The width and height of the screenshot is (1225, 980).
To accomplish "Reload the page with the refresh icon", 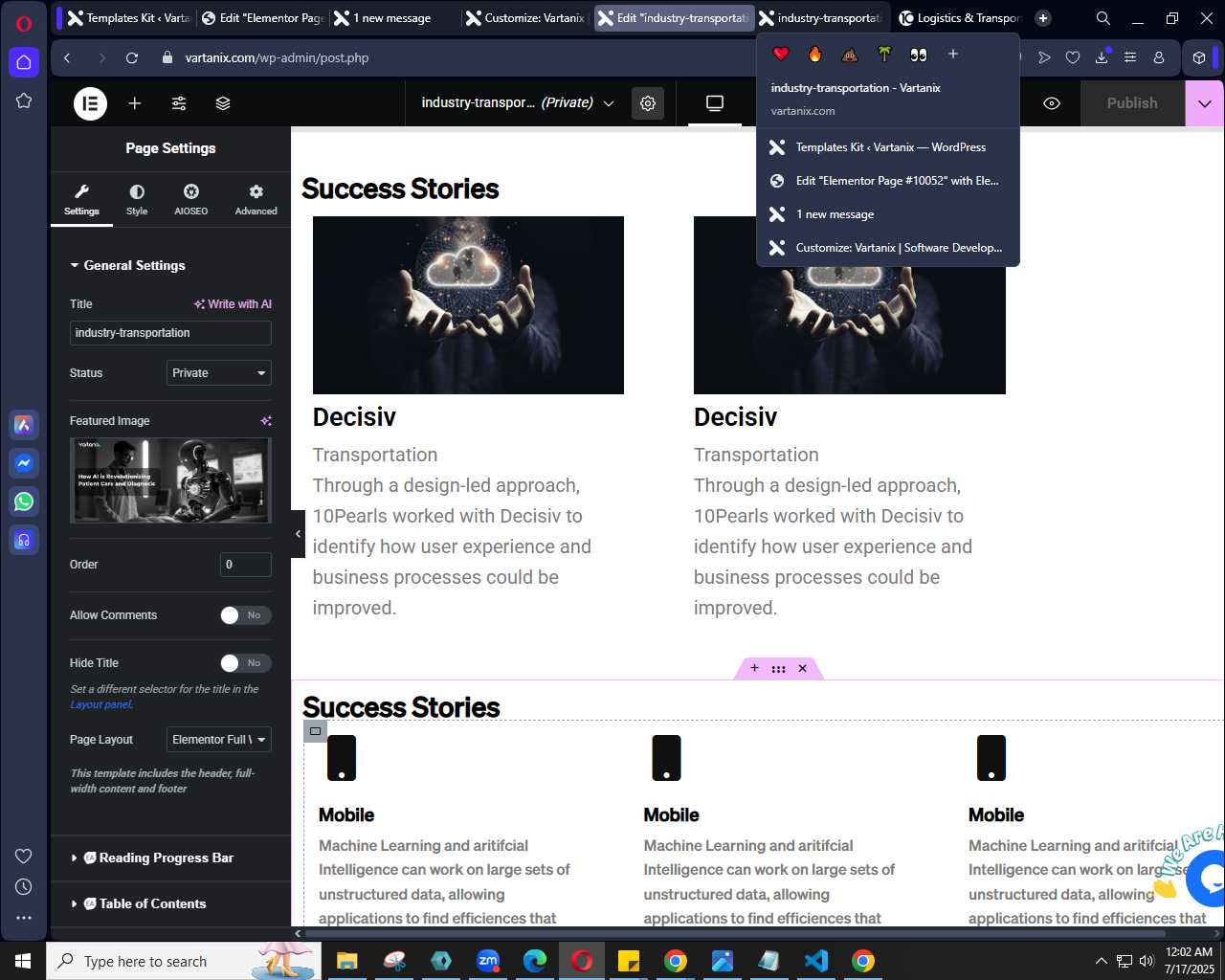I will tap(132, 58).
